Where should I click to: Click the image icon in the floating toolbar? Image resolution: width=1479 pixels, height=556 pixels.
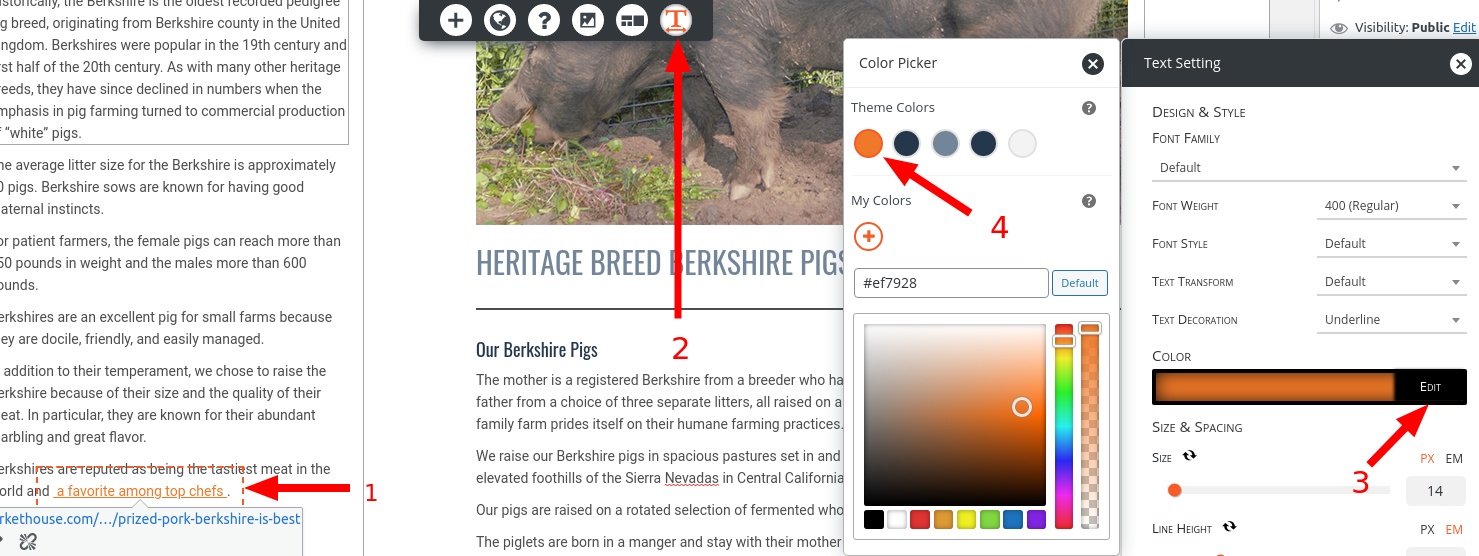coord(588,19)
